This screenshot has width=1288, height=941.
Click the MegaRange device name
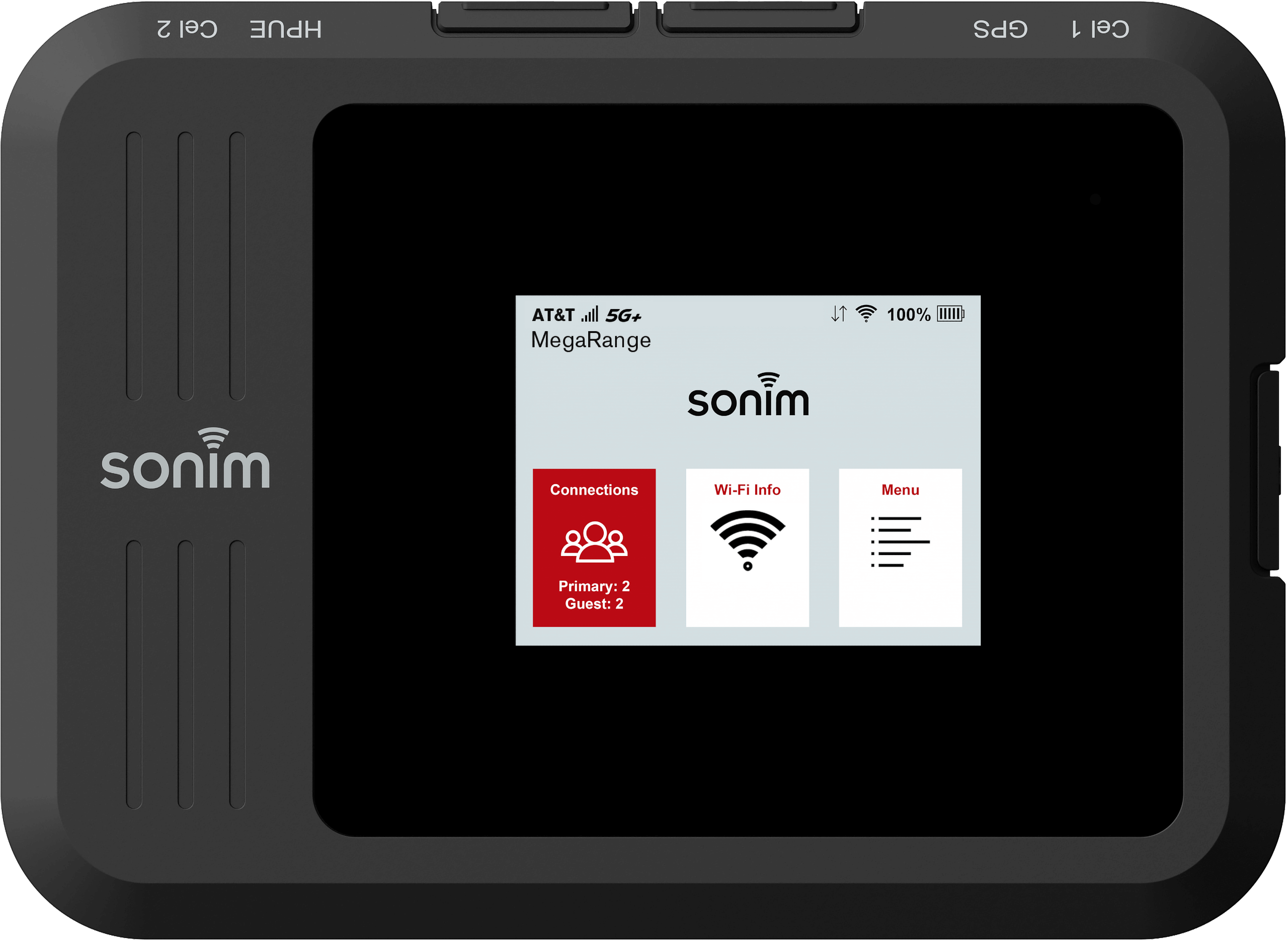[591, 340]
